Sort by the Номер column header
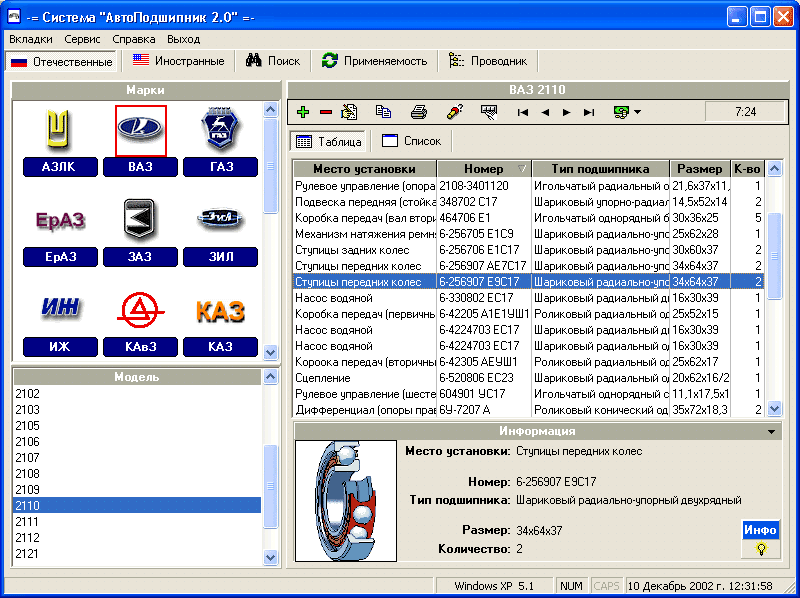The width and height of the screenshot is (800, 598). click(483, 169)
